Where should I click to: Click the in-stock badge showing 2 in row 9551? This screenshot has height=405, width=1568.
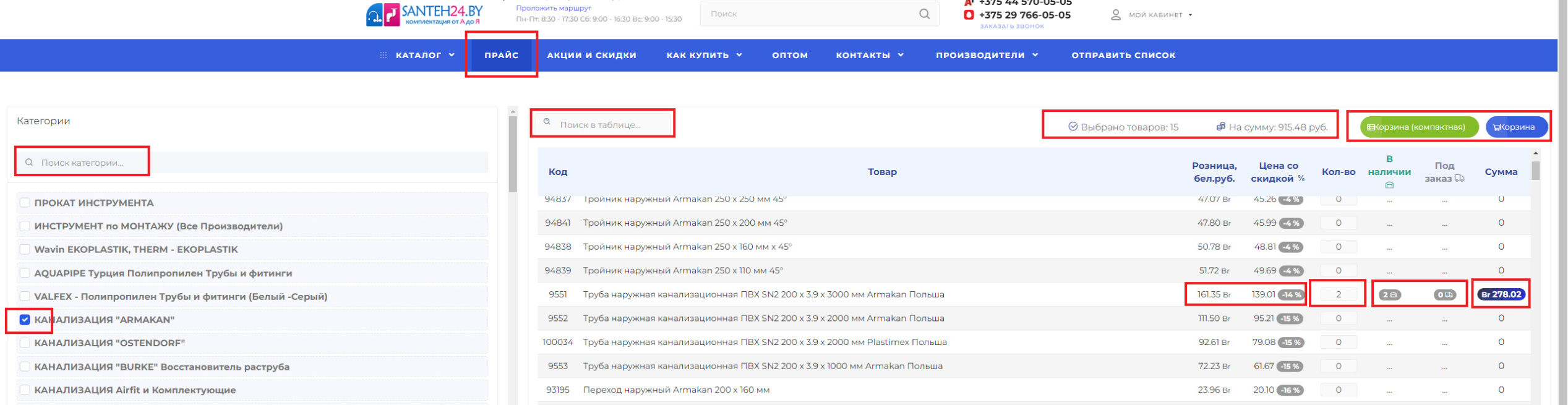click(1390, 295)
